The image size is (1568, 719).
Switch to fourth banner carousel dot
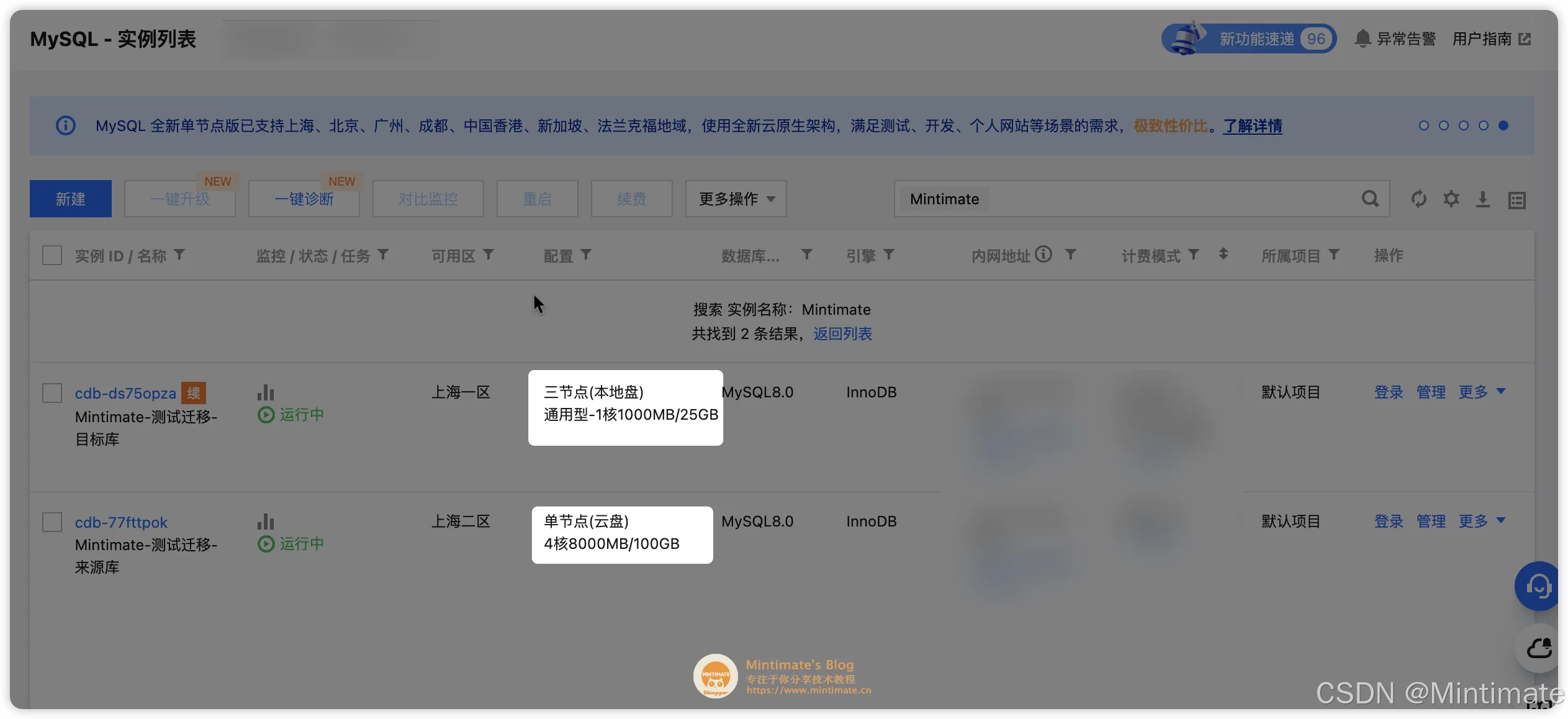(x=1484, y=125)
